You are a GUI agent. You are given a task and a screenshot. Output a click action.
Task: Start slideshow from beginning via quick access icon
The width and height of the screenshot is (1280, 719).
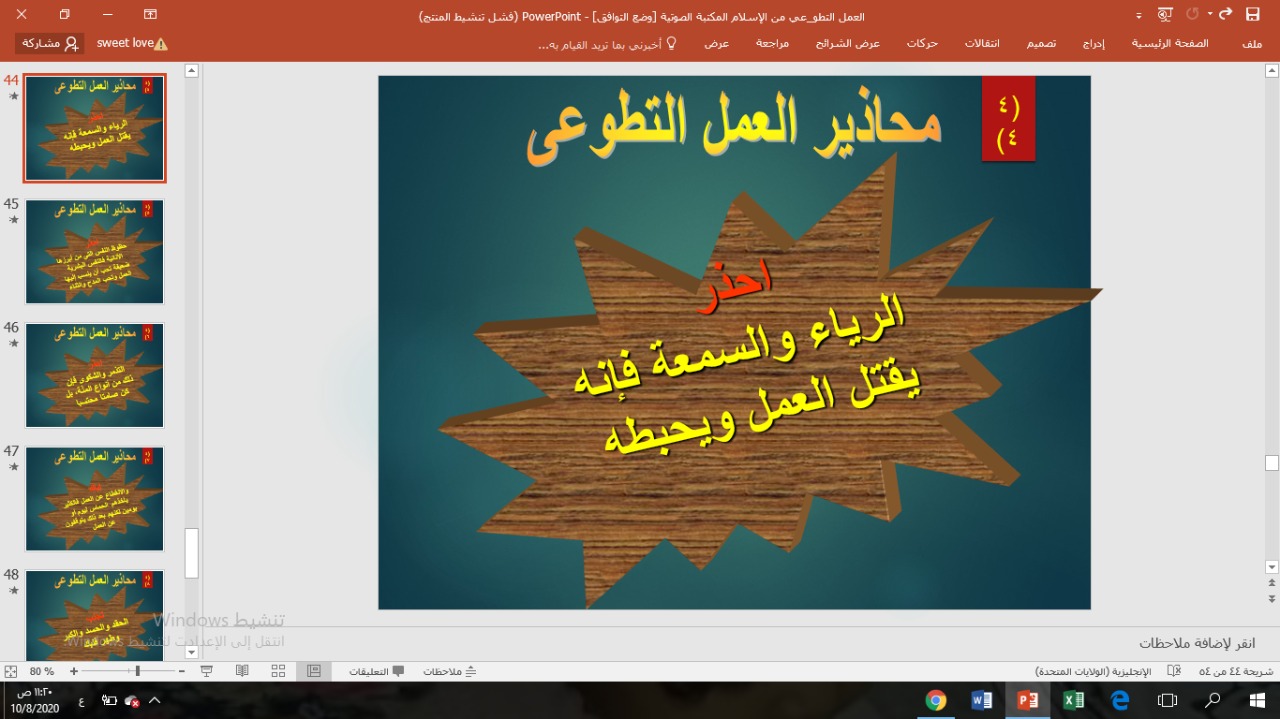[x=1164, y=15]
